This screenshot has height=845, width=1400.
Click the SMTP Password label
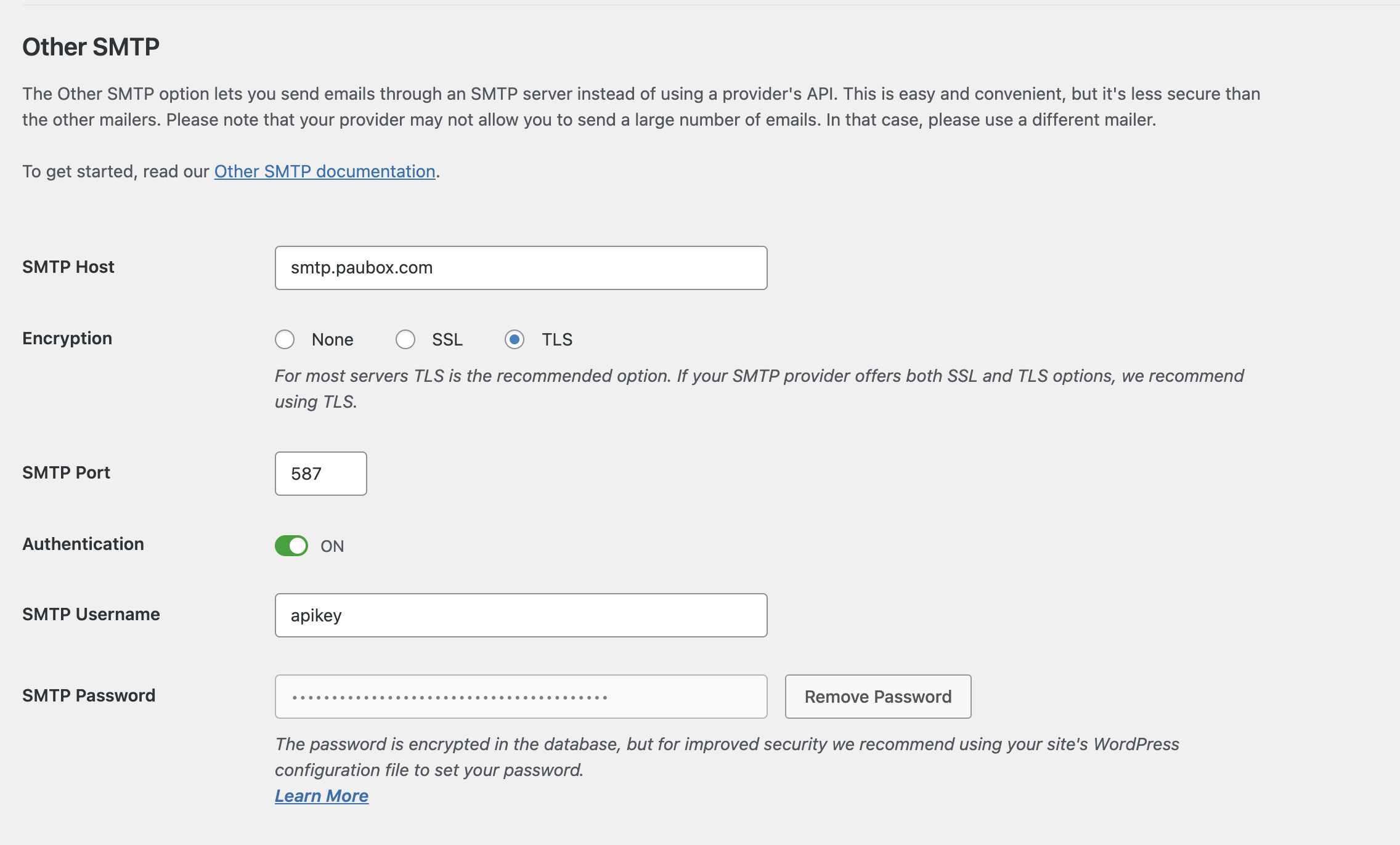(x=89, y=695)
